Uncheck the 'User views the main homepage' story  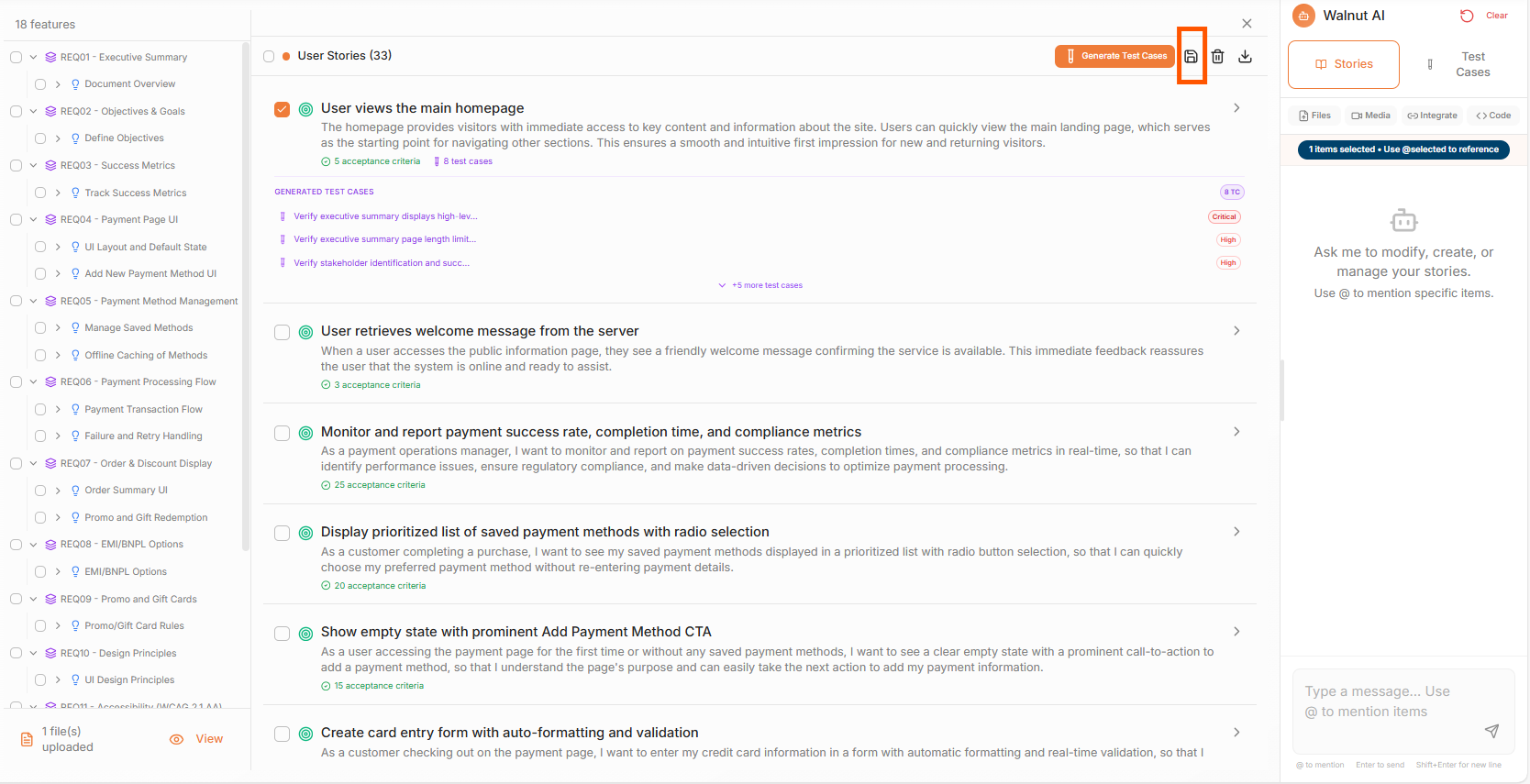[283, 109]
